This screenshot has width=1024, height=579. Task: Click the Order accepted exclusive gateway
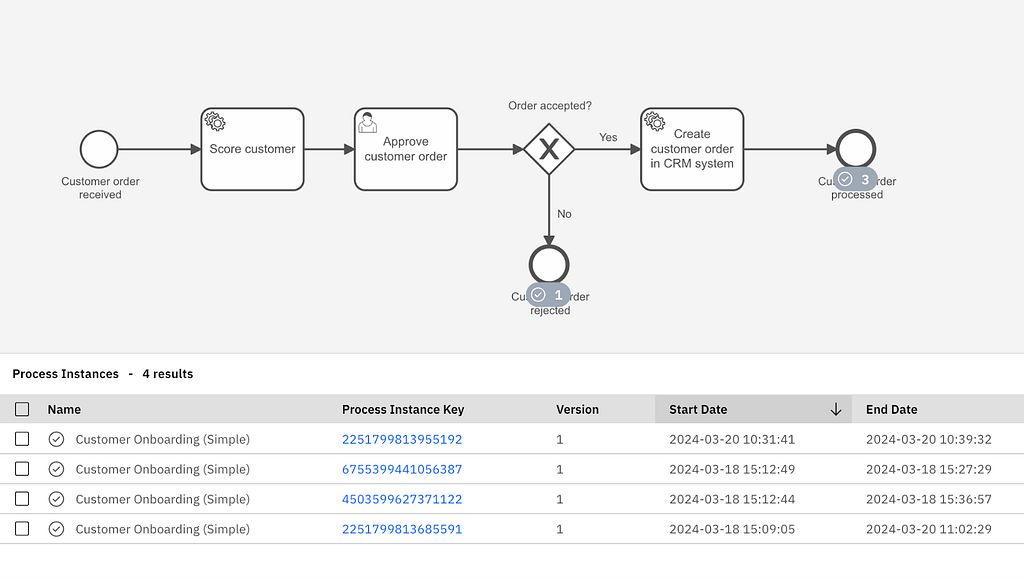549,149
